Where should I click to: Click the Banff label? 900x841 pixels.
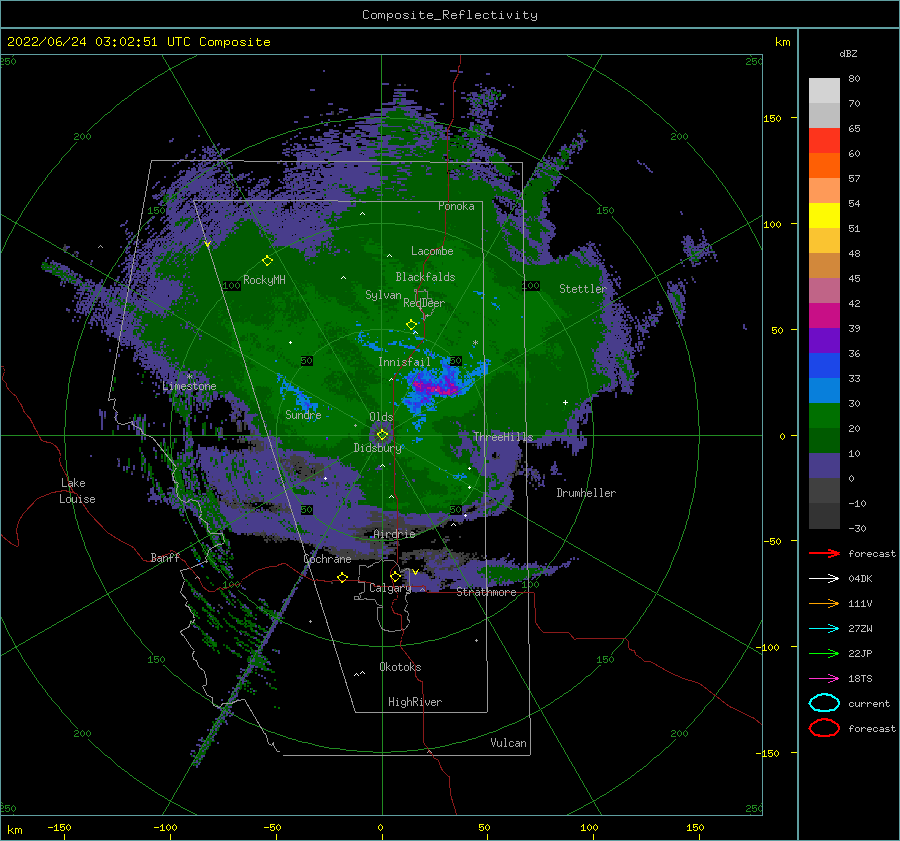click(165, 557)
